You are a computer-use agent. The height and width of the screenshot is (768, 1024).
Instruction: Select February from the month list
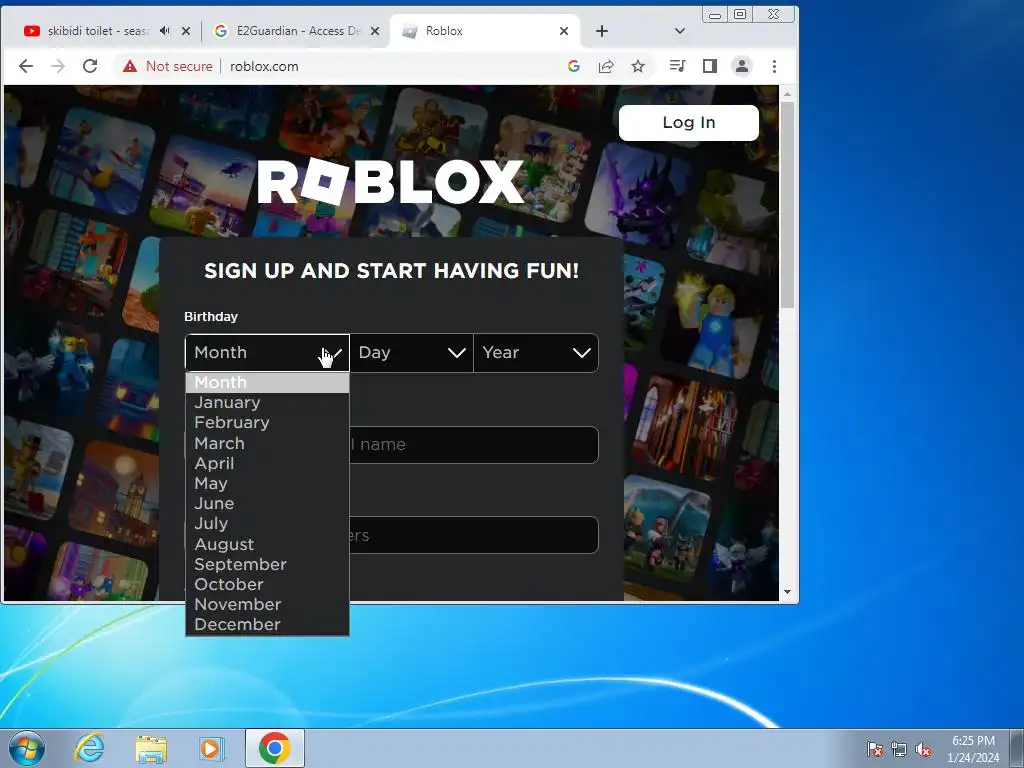267,423
